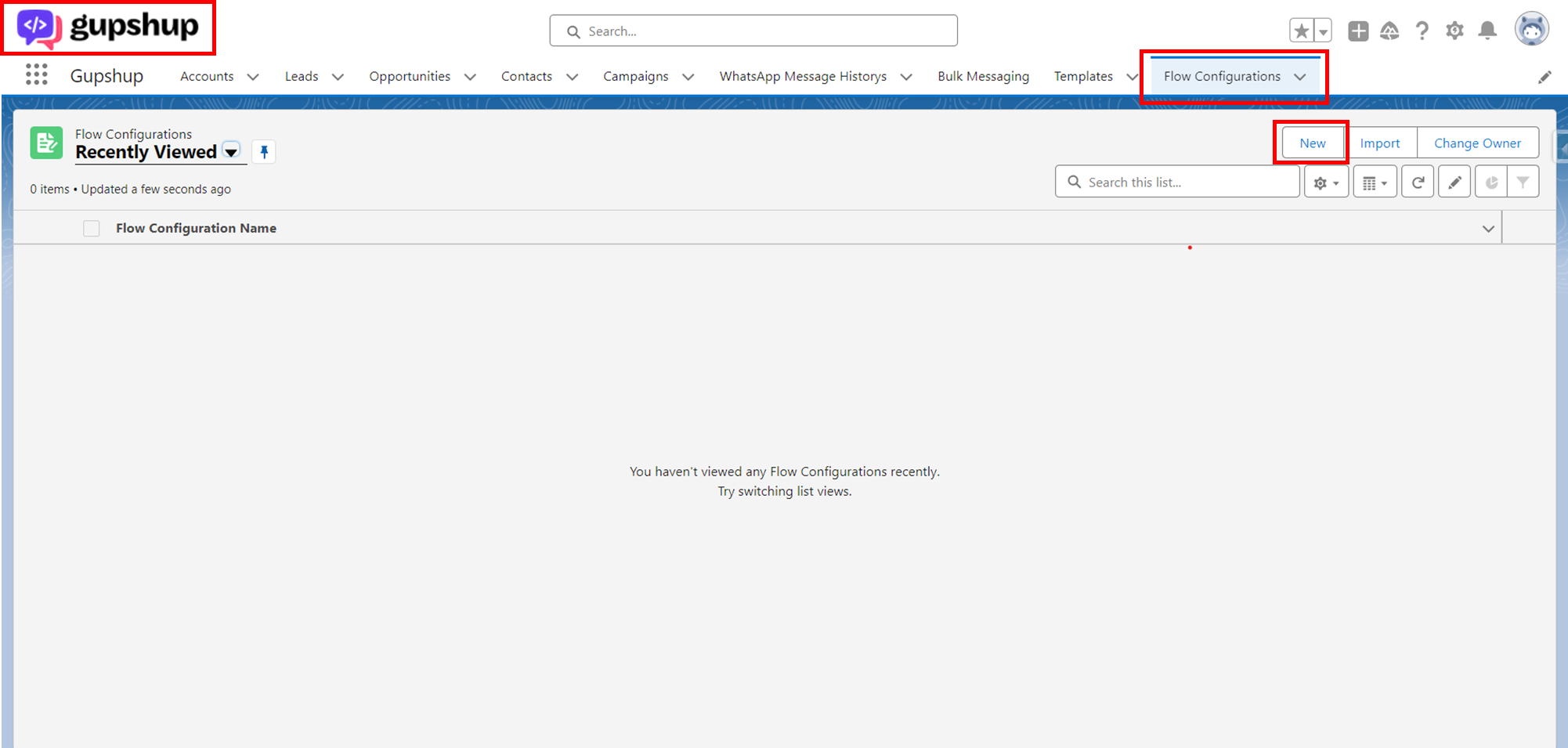Viewport: 1568px width, 748px height.
Task: Expand the Flow Configurations tab chevron
Action: (1300, 77)
